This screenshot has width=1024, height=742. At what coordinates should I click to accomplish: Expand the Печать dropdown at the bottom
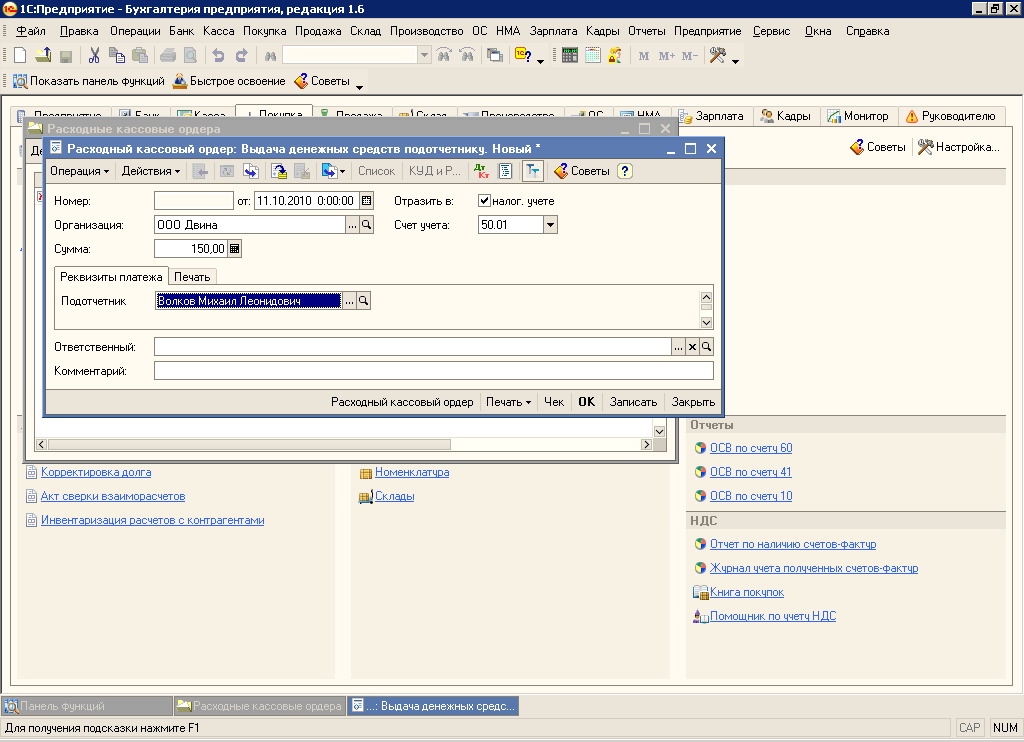tap(508, 402)
